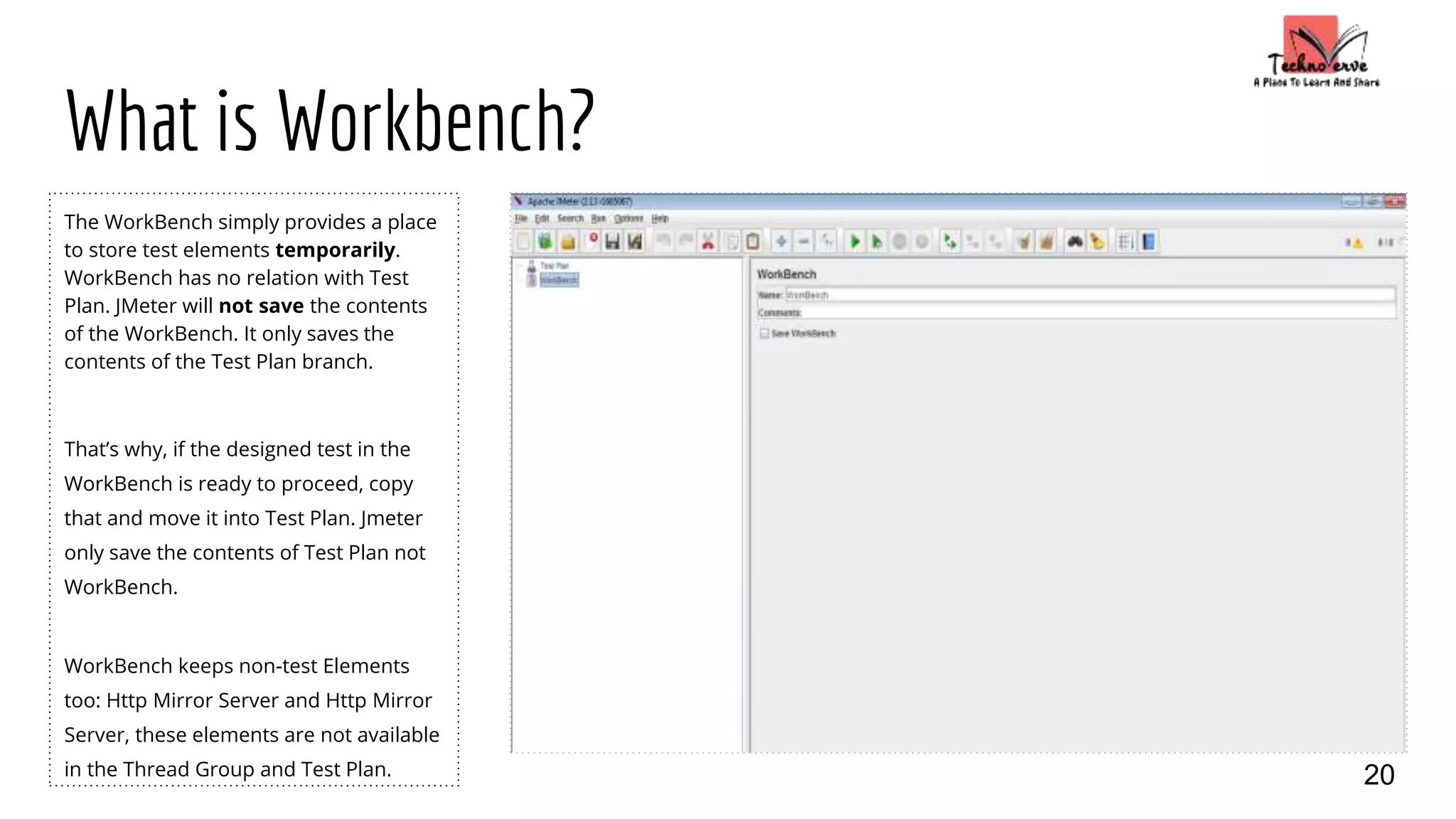Click the Copy toolbar icon

732,242
